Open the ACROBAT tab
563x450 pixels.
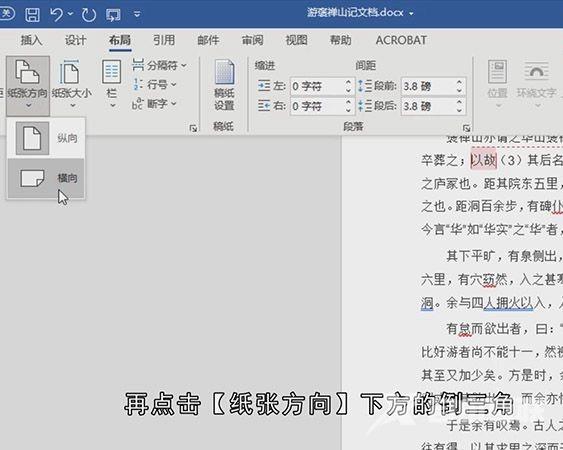pos(401,40)
